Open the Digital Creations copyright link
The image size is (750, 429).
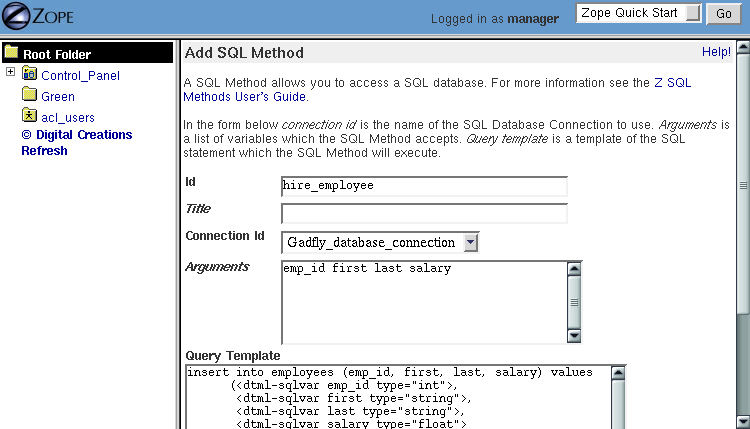(x=76, y=135)
